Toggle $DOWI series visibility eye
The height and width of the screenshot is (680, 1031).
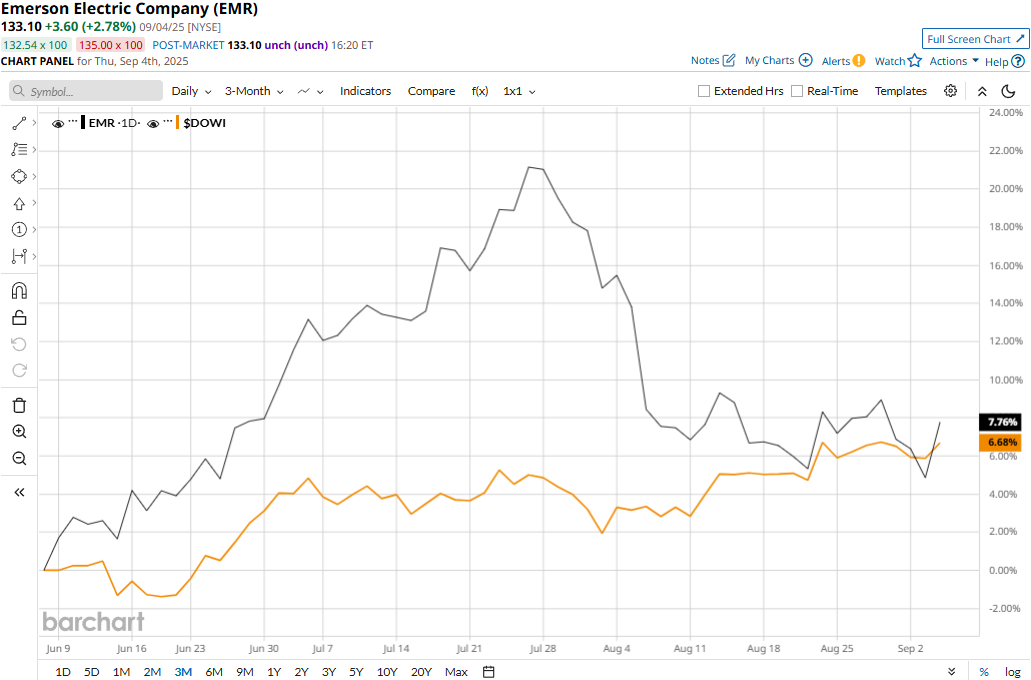(153, 124)
